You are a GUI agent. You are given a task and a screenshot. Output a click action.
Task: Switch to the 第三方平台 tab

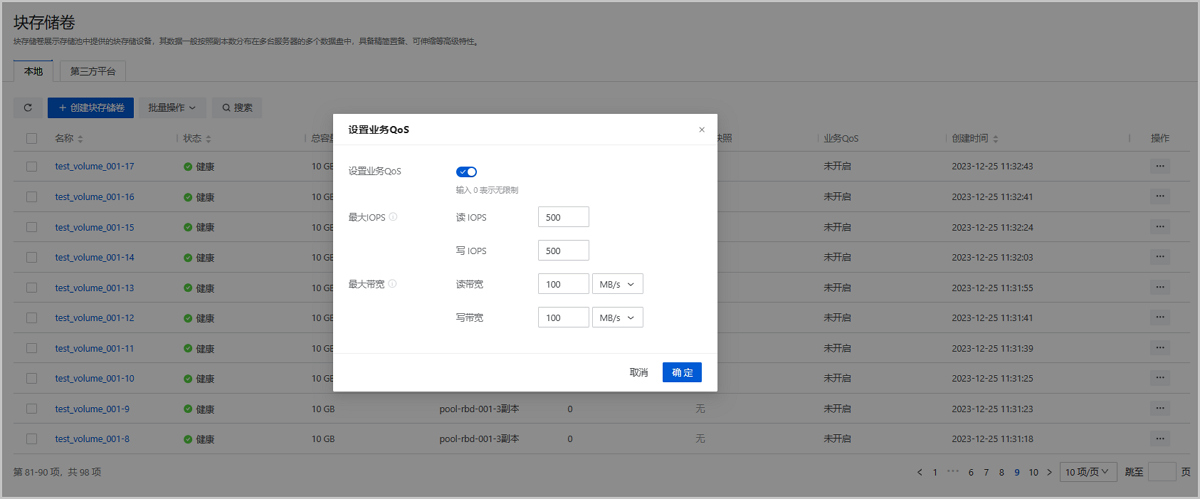[x=93, y=71]
